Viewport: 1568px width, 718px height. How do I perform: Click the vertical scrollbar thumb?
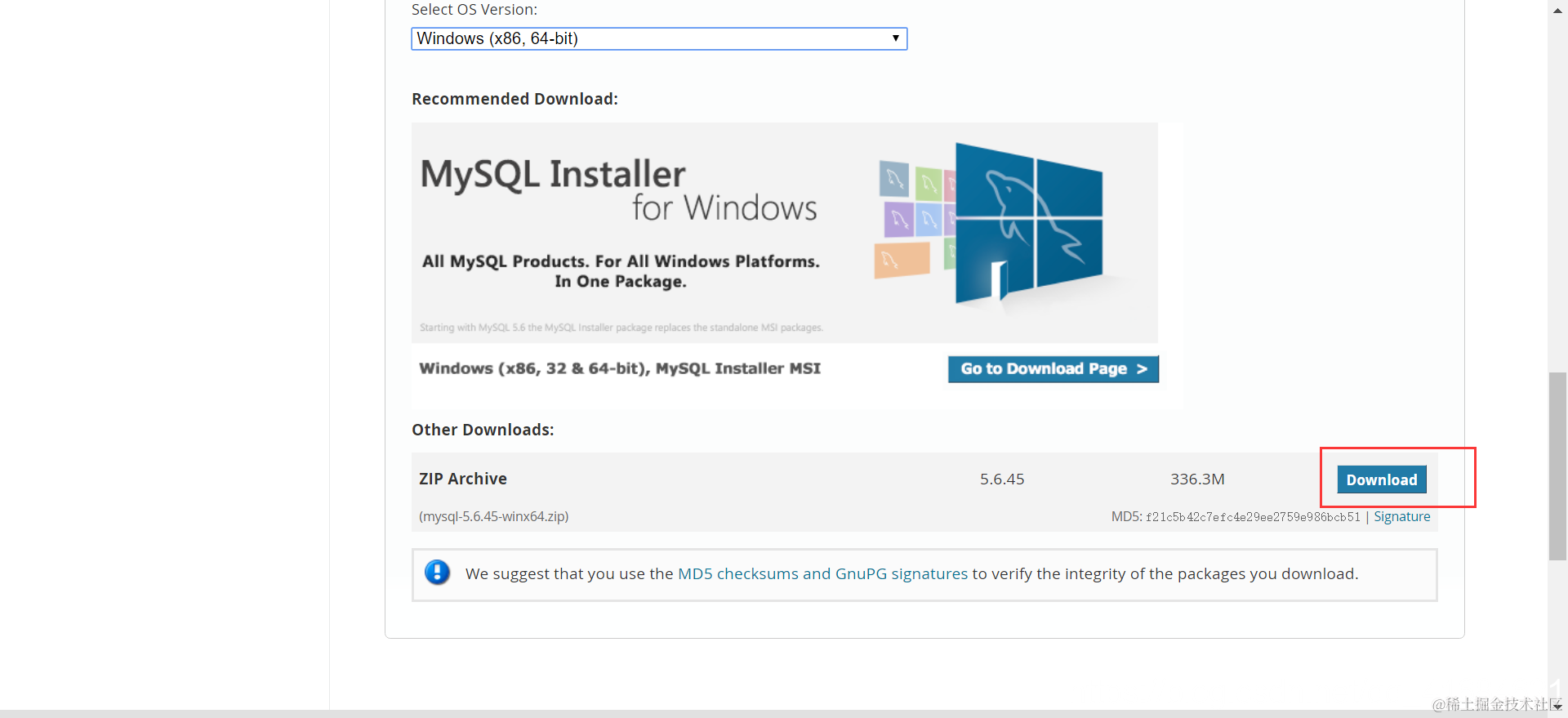pyautogui.click(x=1557, y=466)
